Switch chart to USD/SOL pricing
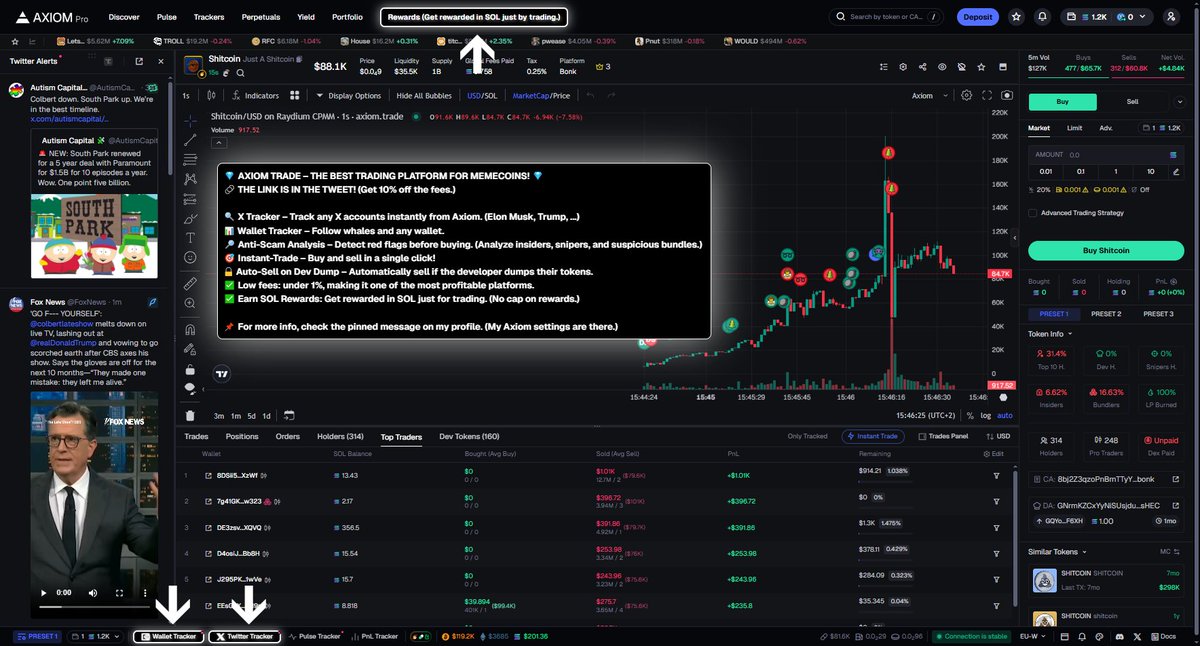This screenshot has height=646, width=1200. coord(482,96)
